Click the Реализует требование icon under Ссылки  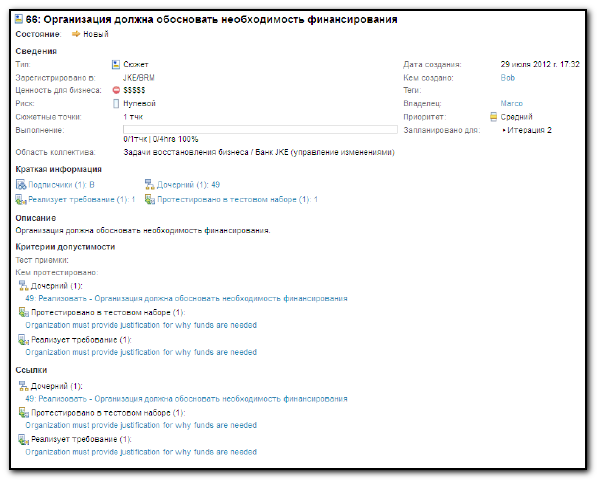point(24,440)
